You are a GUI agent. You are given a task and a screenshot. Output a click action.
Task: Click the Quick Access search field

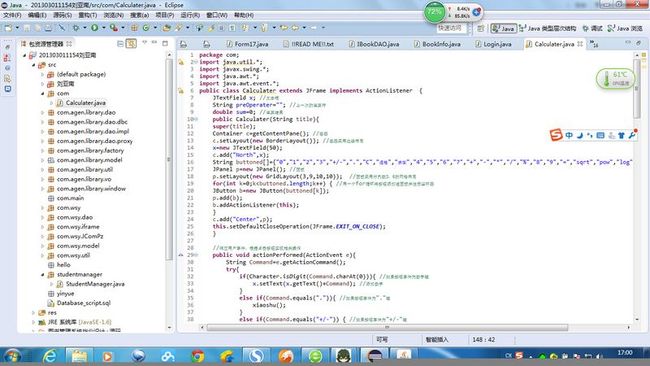451,28
